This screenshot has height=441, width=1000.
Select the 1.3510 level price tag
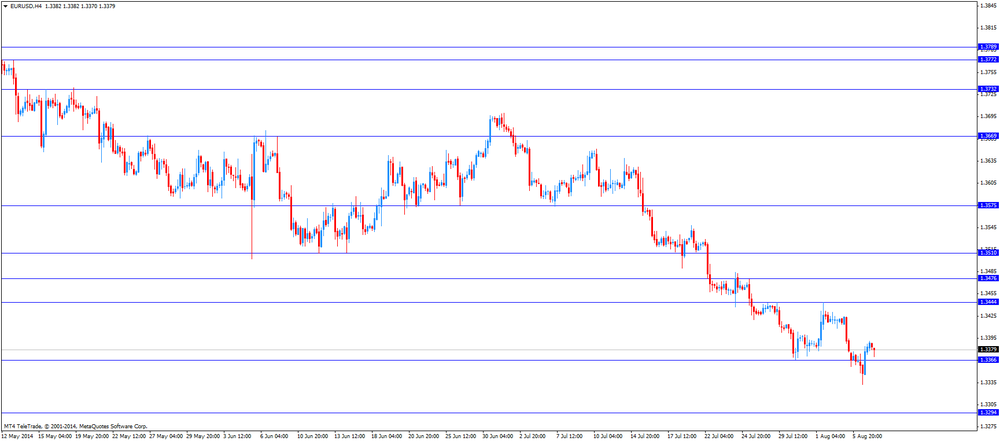pyautogui.click(x=988, y=253)
